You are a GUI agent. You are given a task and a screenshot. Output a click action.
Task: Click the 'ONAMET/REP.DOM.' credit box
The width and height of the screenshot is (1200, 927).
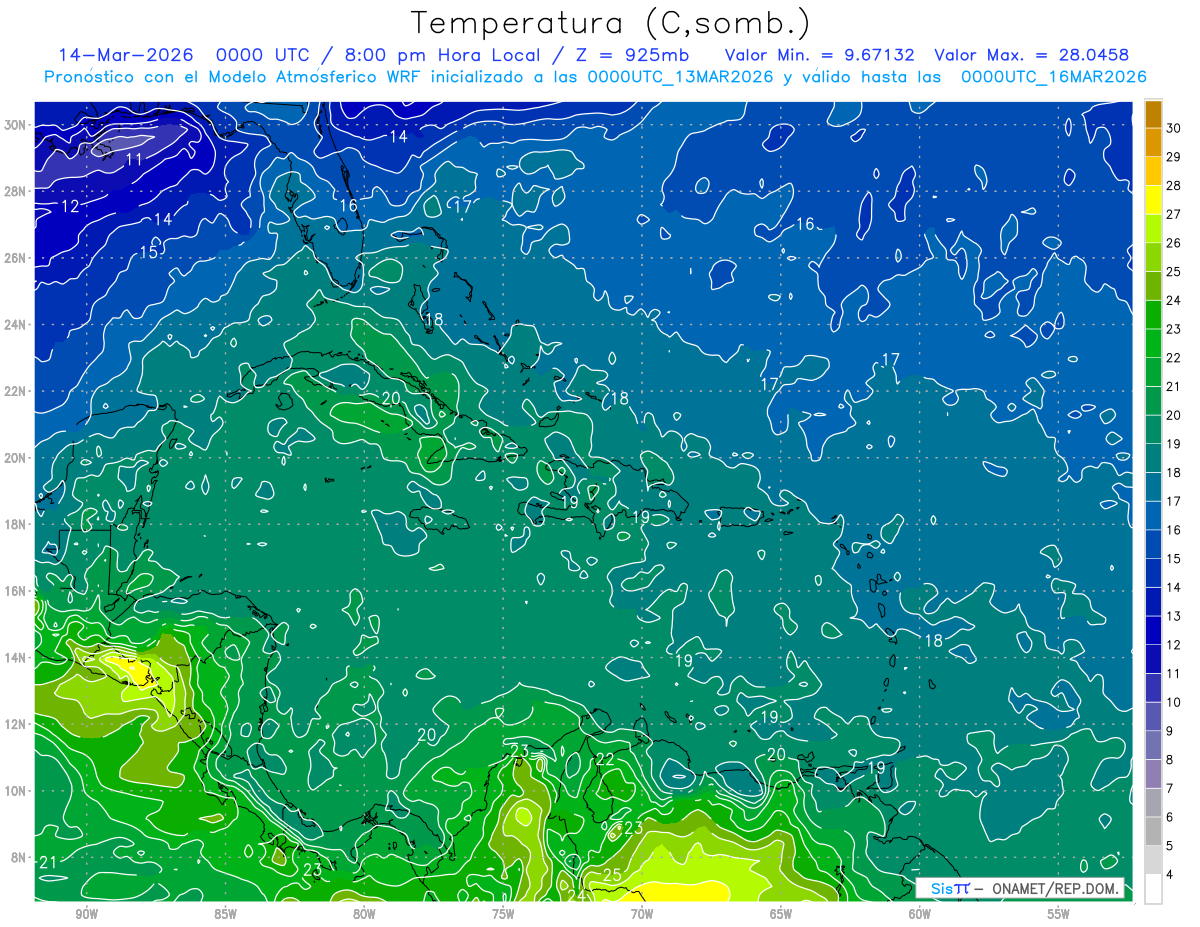pos(1019,888)
